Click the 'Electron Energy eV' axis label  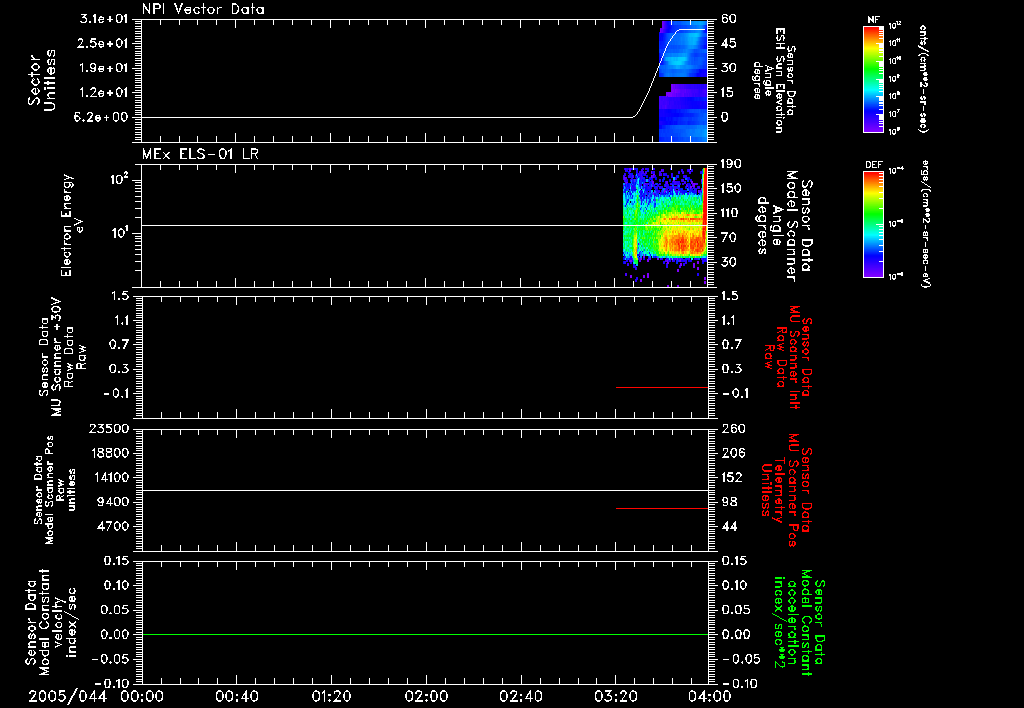coord(72,225)
